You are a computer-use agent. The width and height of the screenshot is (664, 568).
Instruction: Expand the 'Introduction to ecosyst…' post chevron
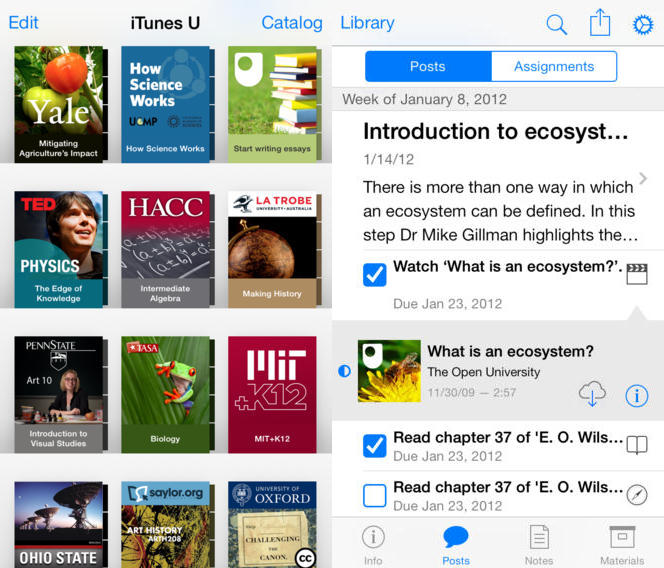[643, 180]
